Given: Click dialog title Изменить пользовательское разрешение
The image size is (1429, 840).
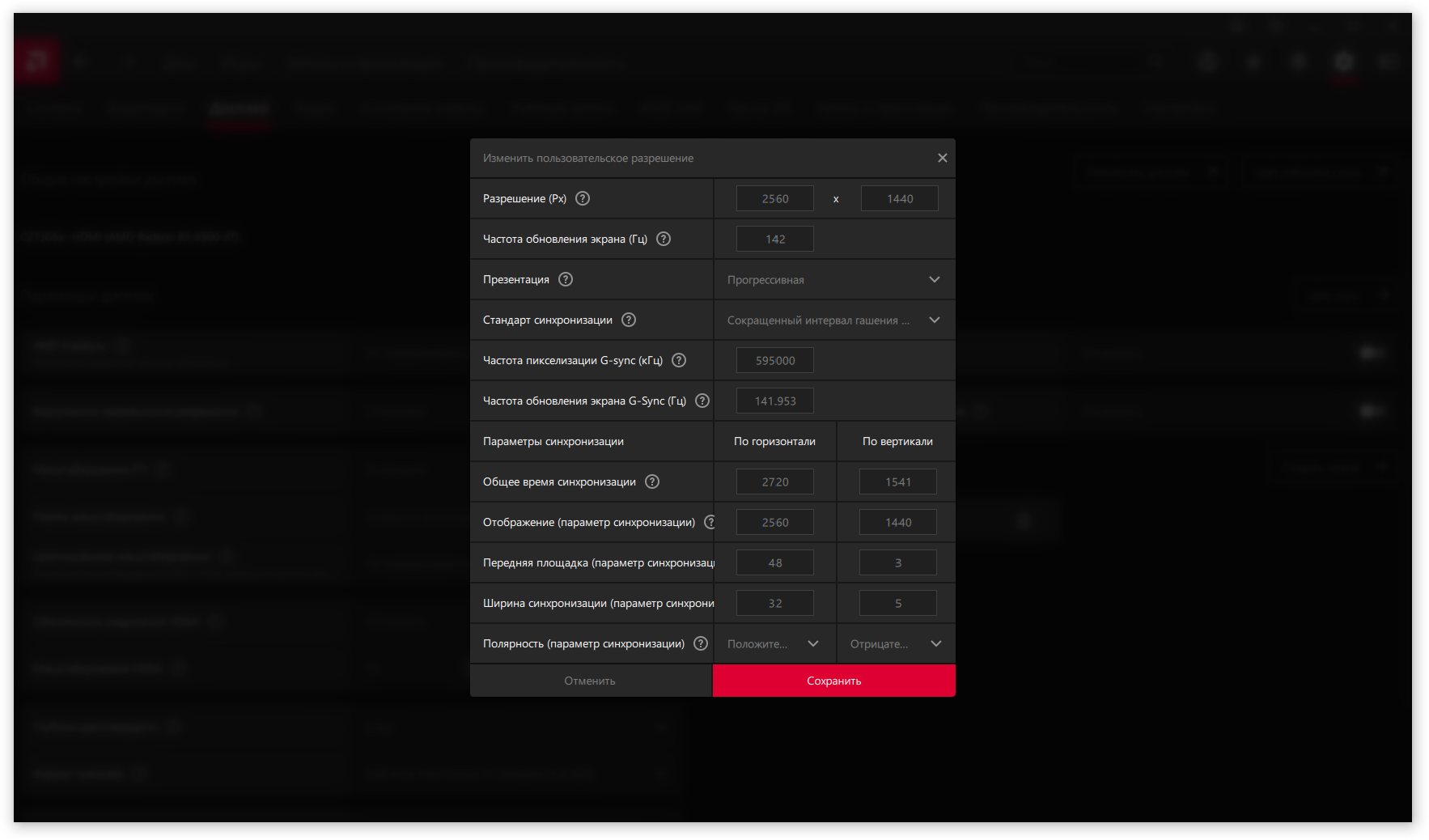Looking at the screenshot, I should (x=588, y=158).
